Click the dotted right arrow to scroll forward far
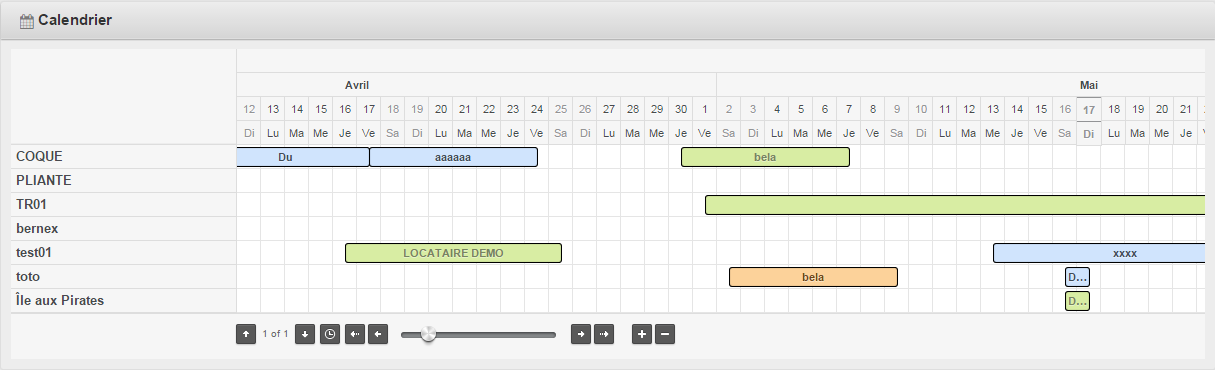Viewport: 1215px width, 370px height. point(604,334)
